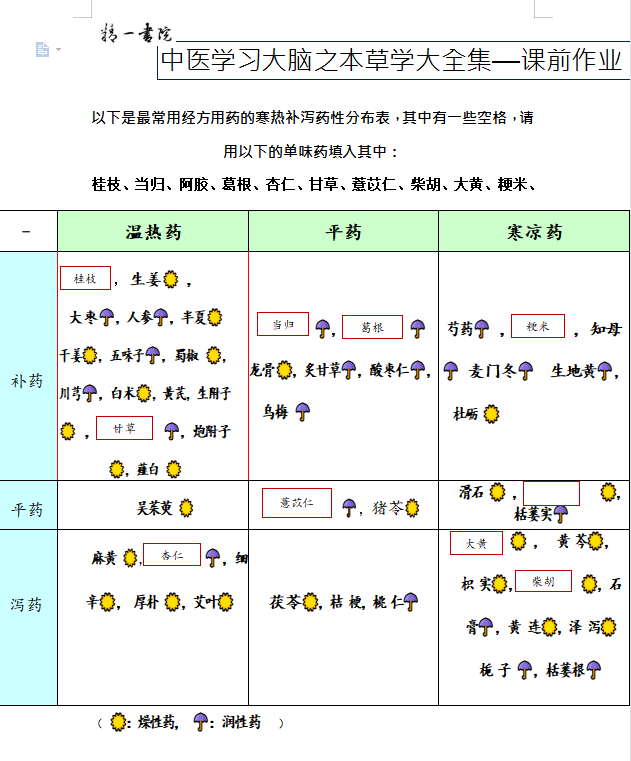Click the sun icon after 麻黄
This screenshot has width=631, height=761.
(x=130, y=558)
